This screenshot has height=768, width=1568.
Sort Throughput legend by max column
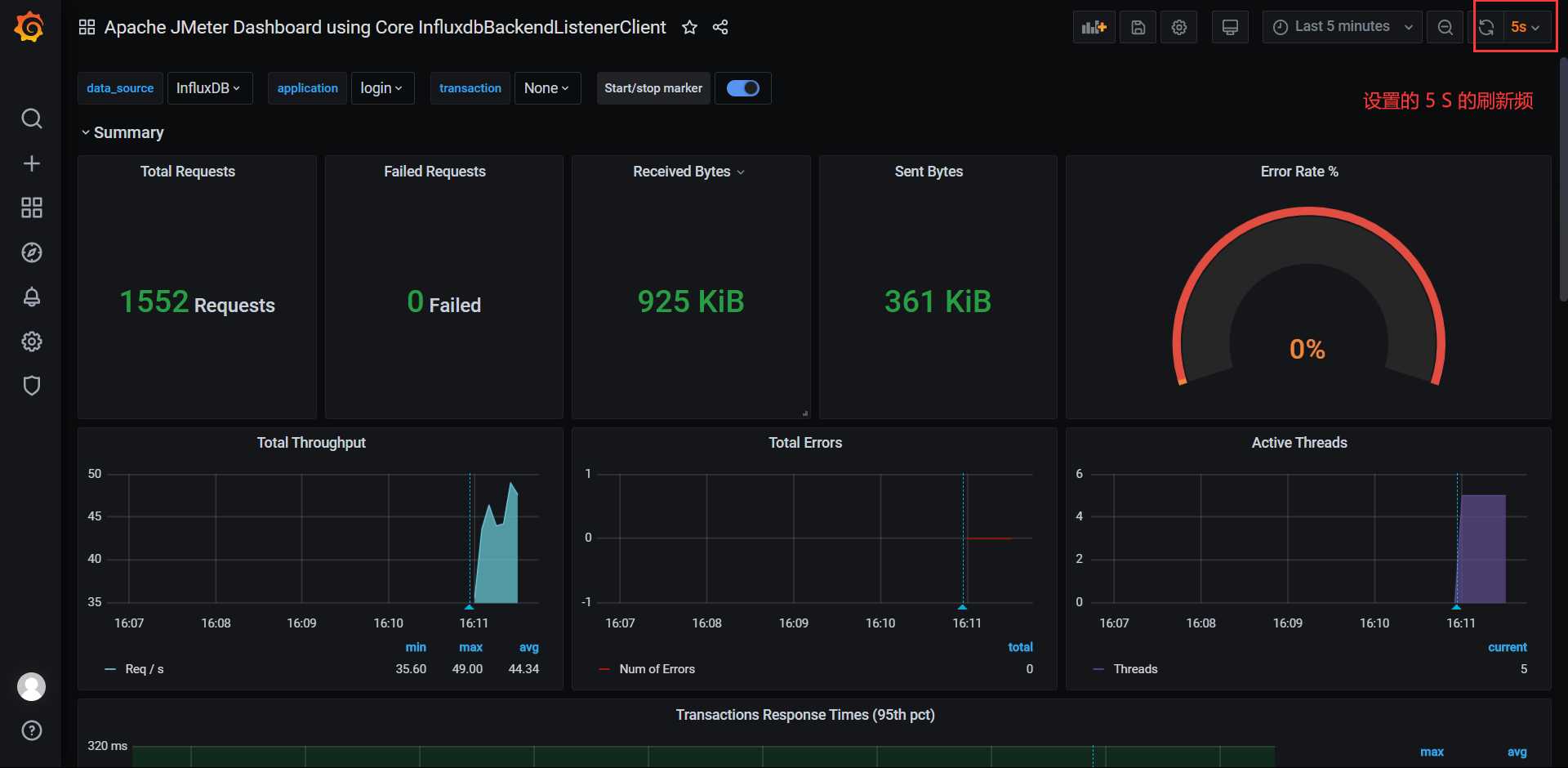click(470, 647)
